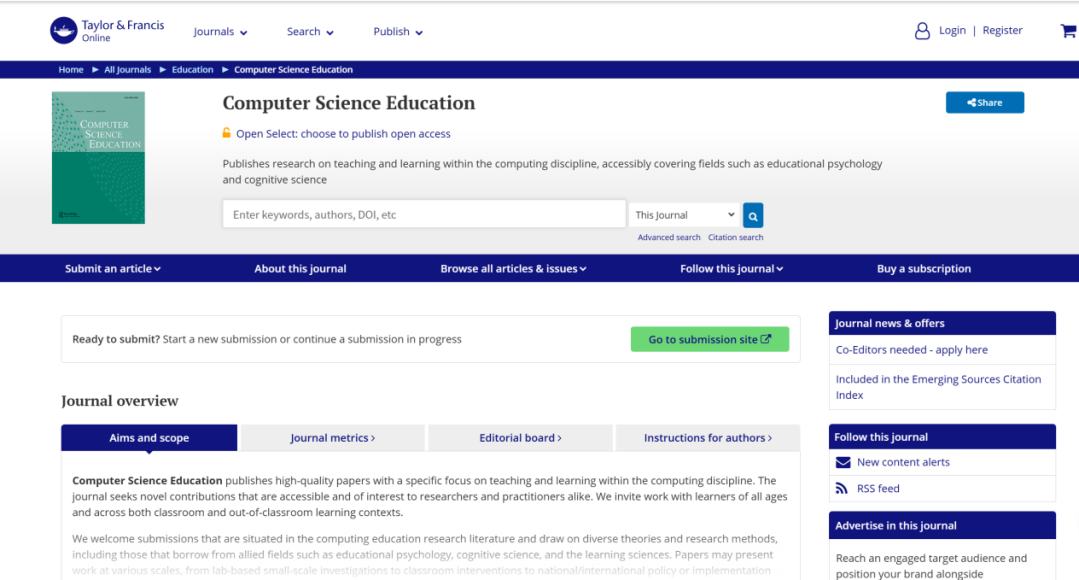Expand the This Journal scope selector

[x=684, y=215]
